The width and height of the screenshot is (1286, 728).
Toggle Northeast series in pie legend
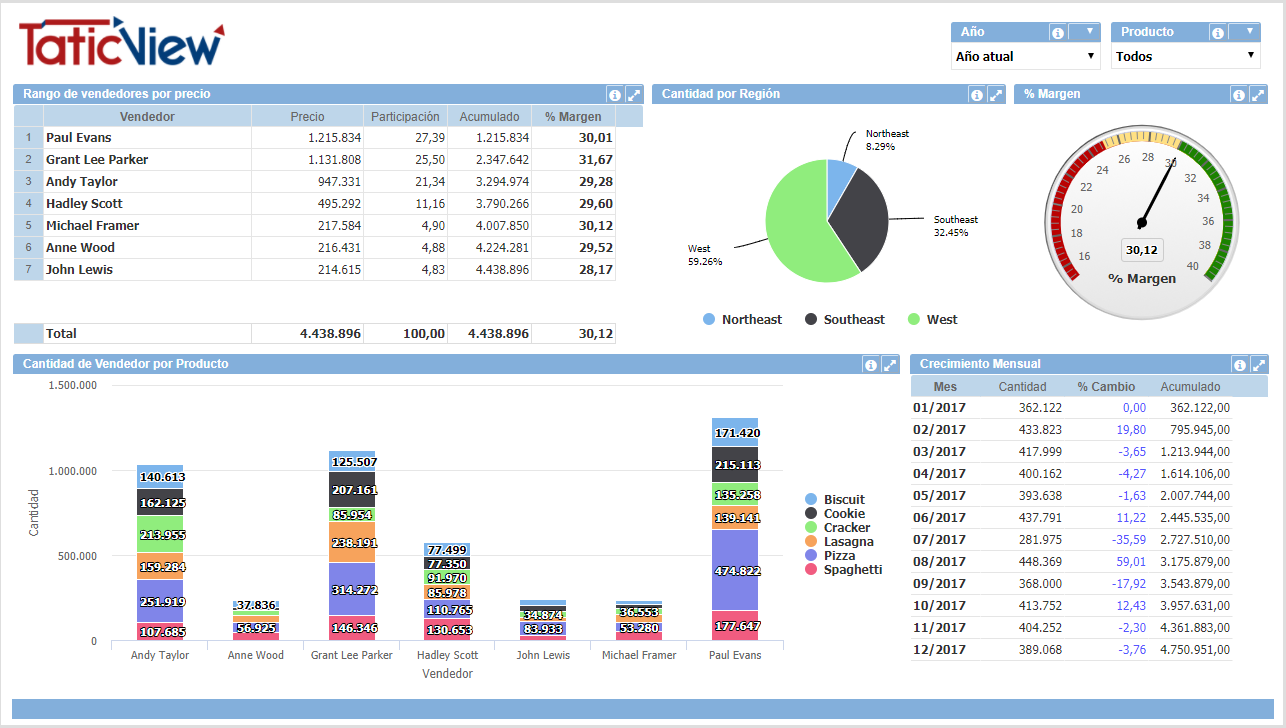coord(742,320)
